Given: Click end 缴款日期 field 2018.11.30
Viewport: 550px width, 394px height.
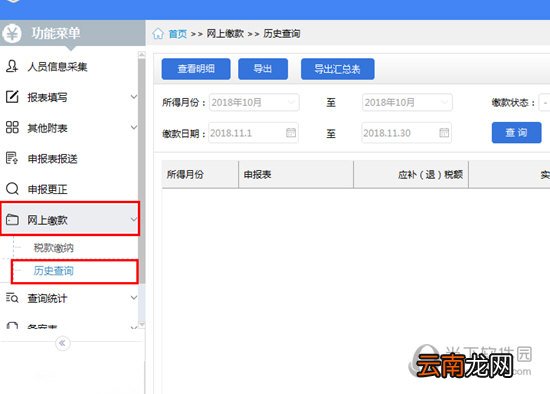Looking at the screenshot, I should (407, 133).
